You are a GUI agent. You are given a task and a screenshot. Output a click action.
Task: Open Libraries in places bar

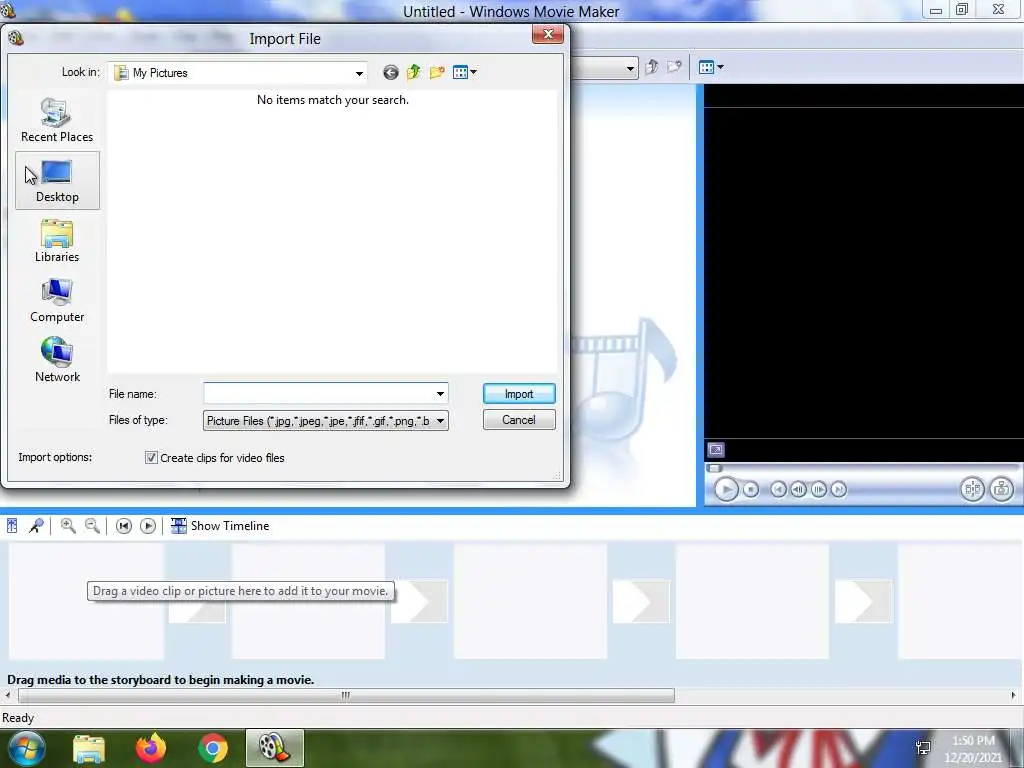pyautogui.click(x=57, y=241)
